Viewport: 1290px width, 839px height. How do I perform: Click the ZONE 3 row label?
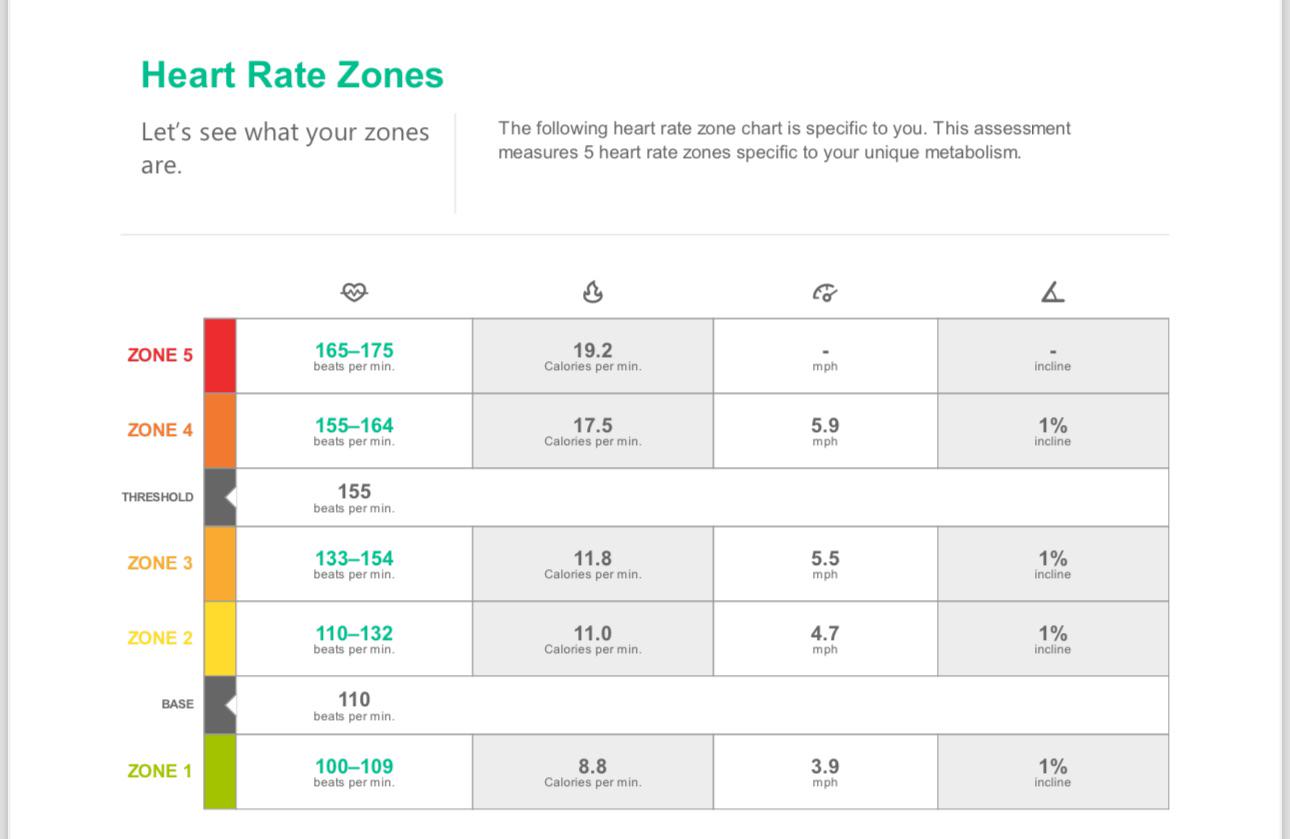(160, 563)
